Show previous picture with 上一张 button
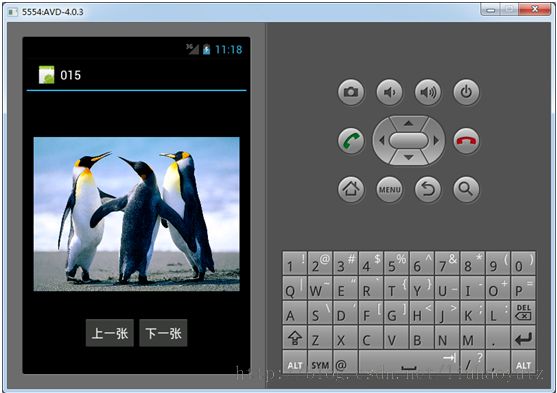 click(x=110, y=333)
